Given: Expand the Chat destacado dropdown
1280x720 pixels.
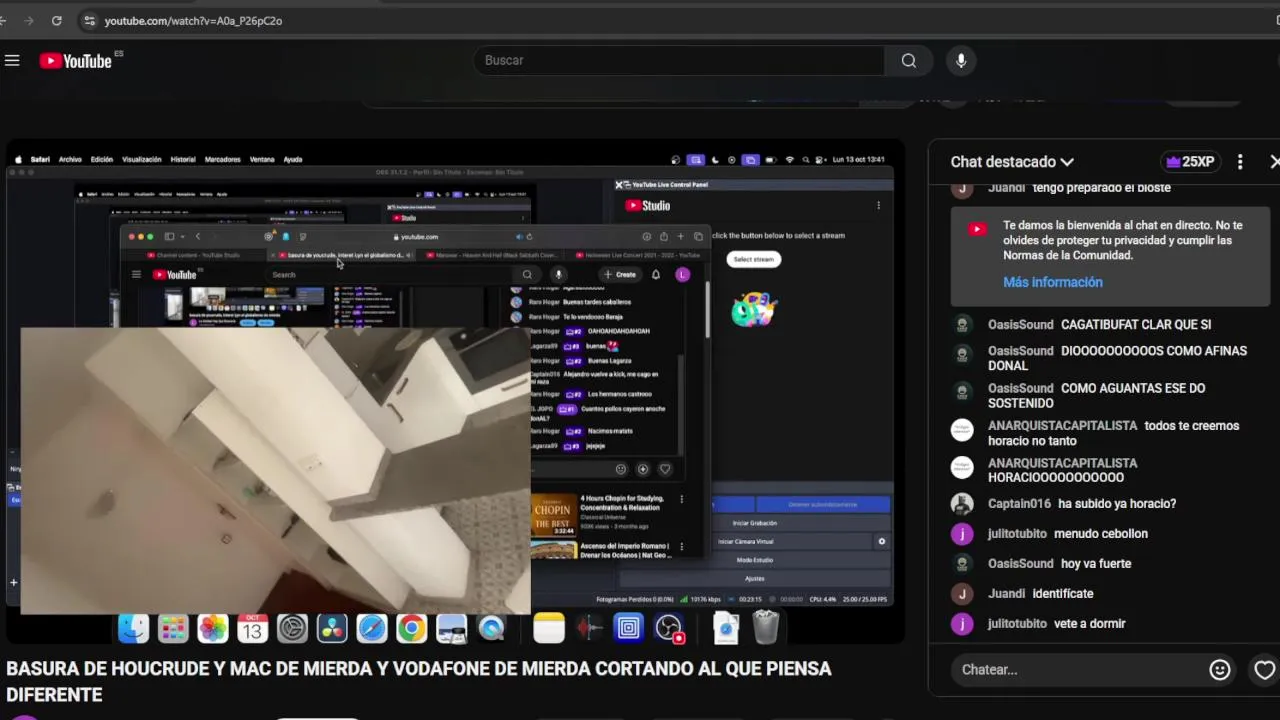Looking at the screenshot, I should [x=1012, y=162].
